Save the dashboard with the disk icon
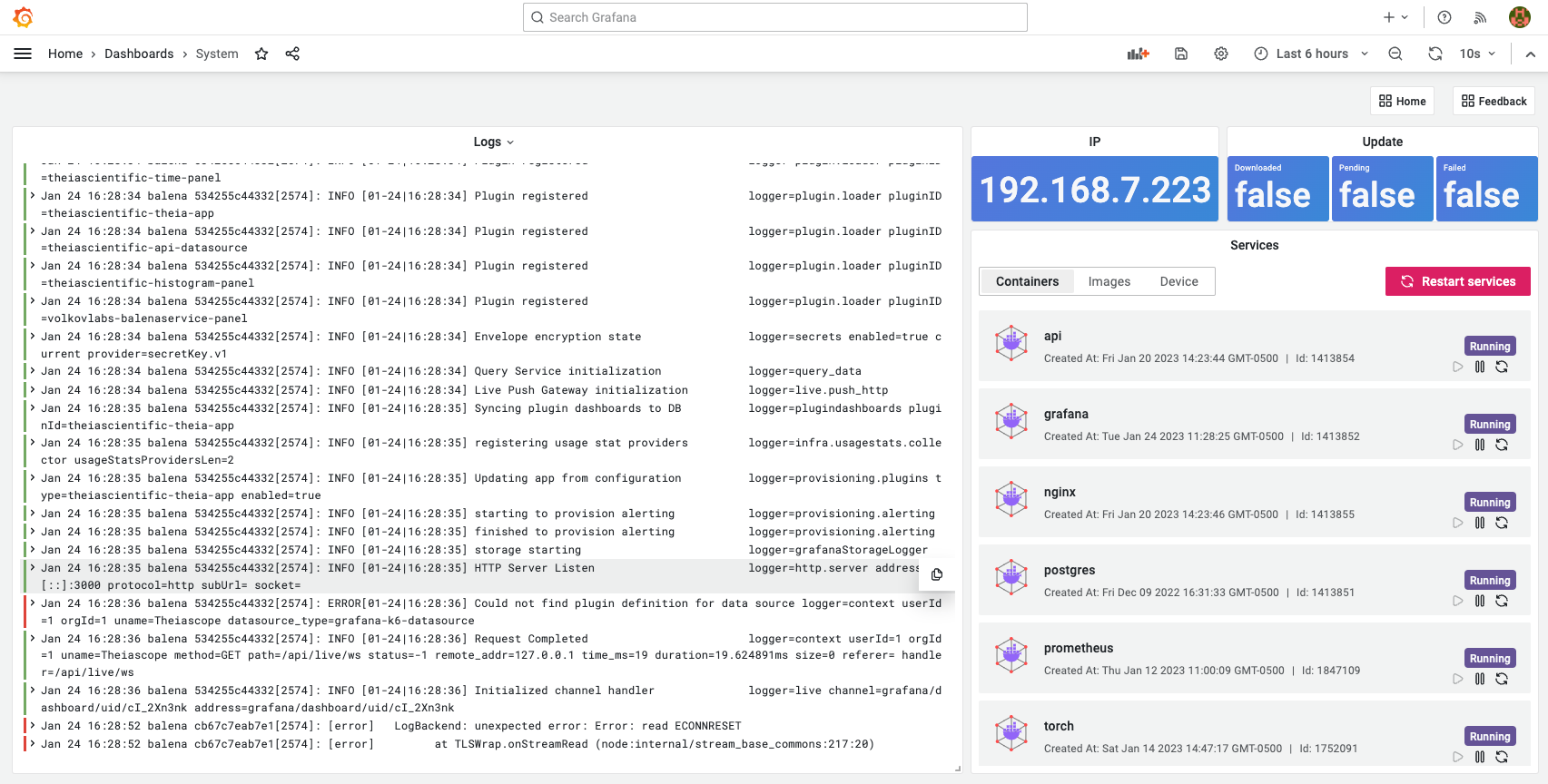 coord(1181,54)
